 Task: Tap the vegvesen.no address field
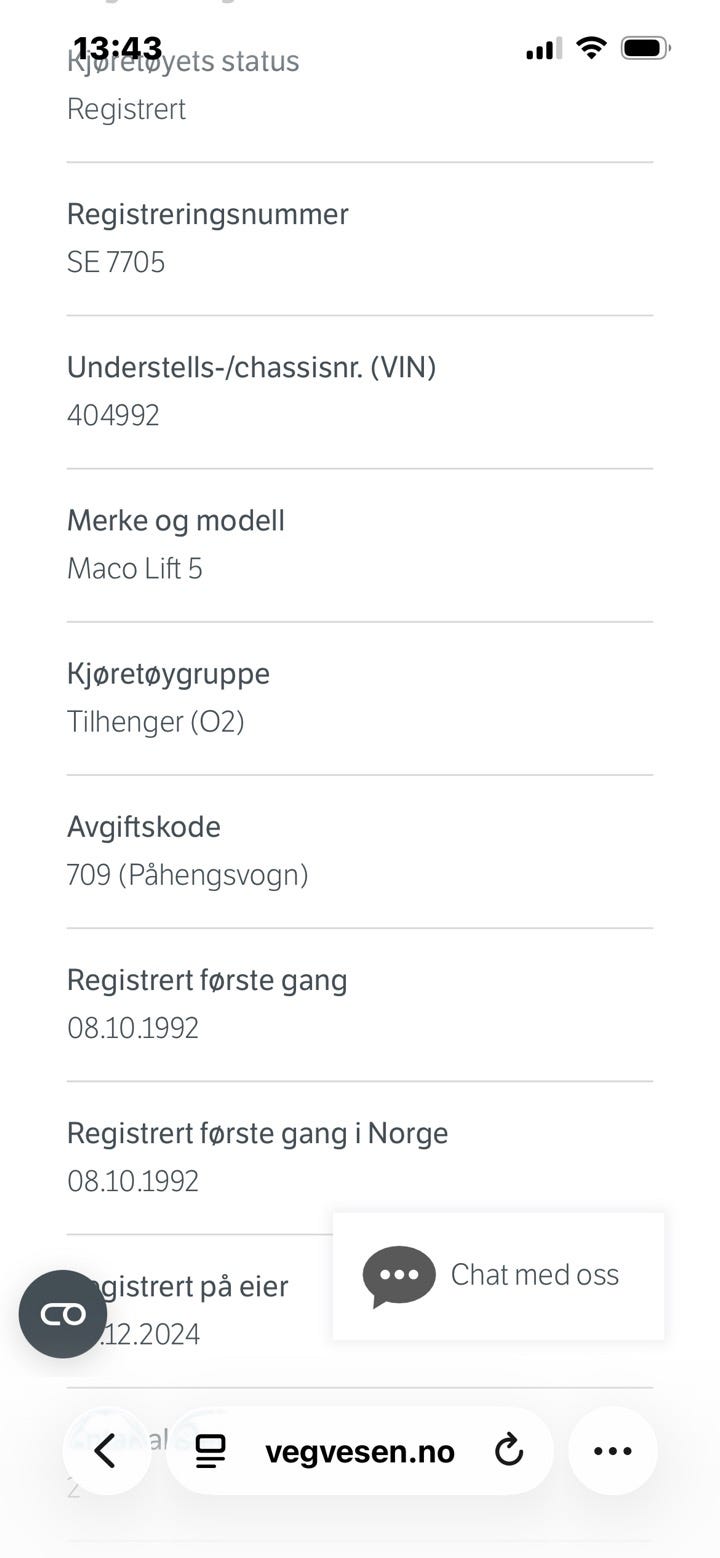coord(359,1451)
